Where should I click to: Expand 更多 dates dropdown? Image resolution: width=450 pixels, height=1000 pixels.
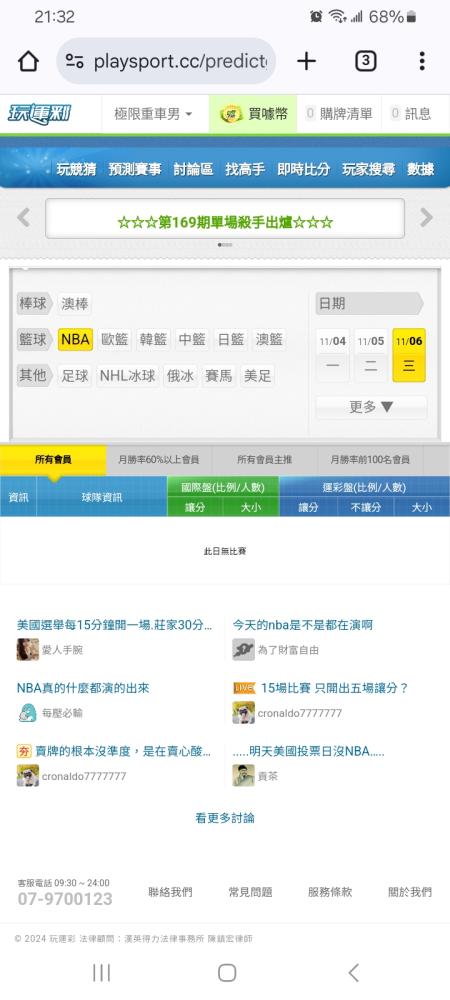pos(371,407)
